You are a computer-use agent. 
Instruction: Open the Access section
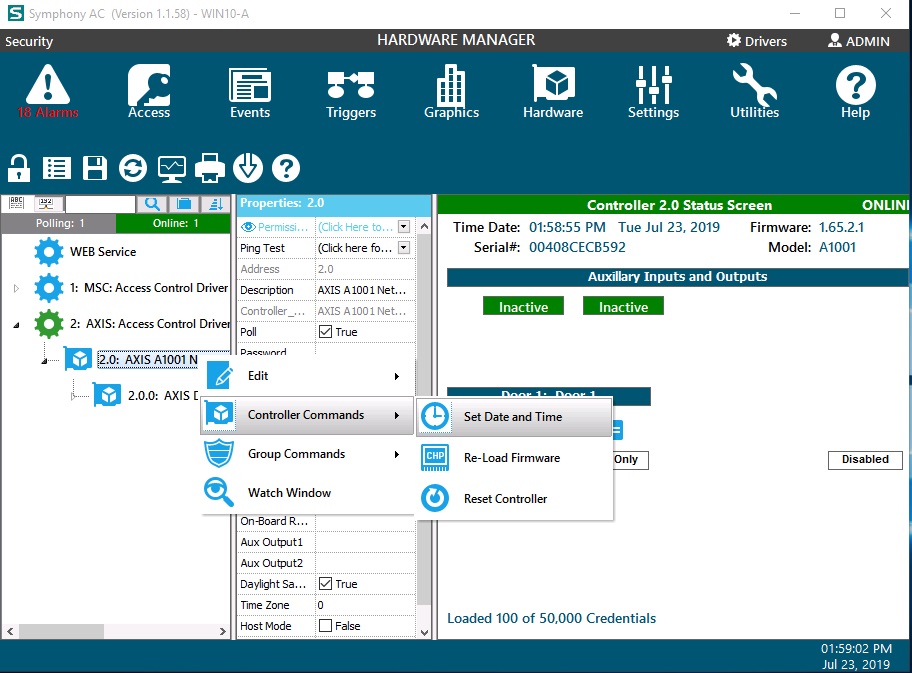tap(149, 92)
